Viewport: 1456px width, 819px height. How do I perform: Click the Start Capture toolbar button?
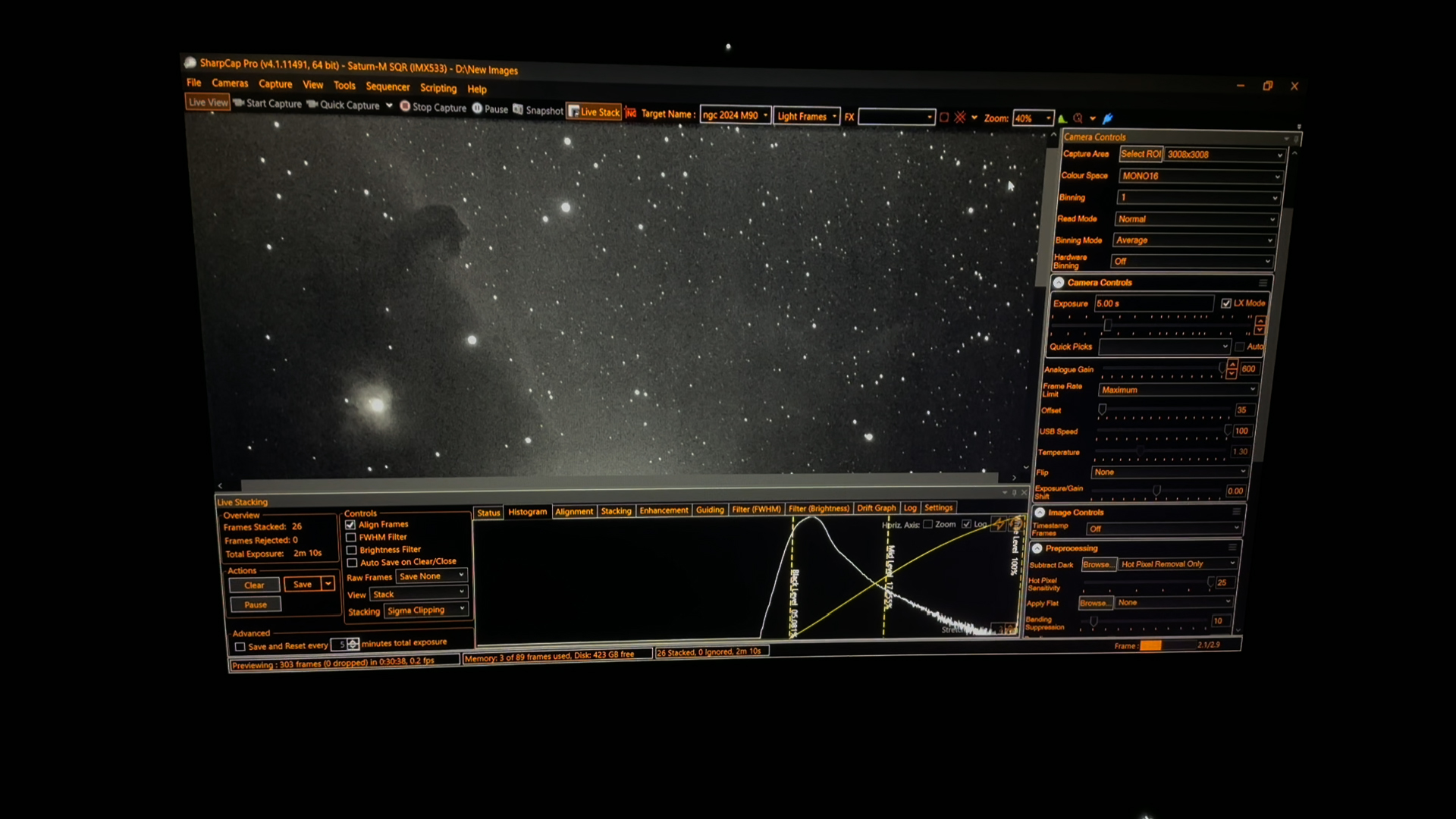click(267, 104)
